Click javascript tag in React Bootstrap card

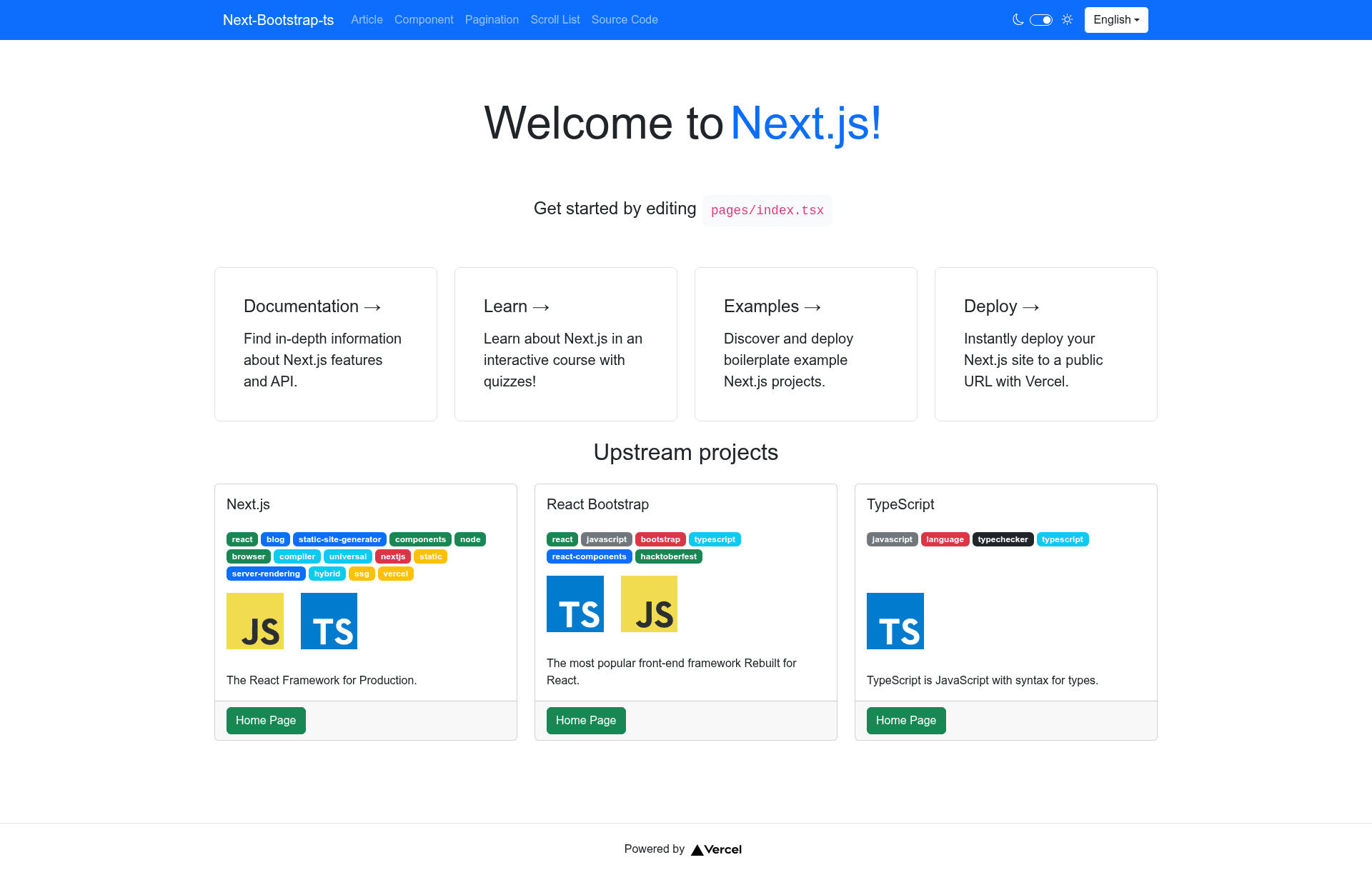[607, 539]
